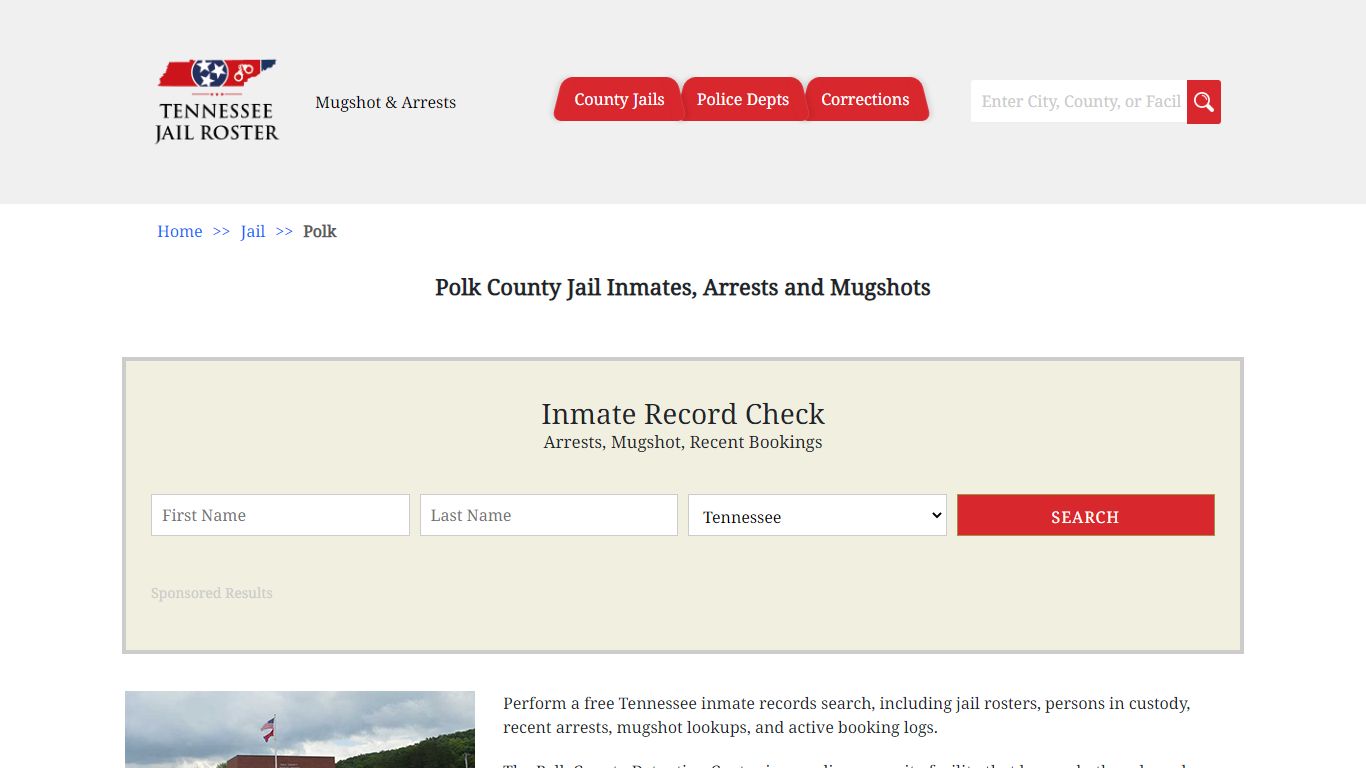
Task: Click the Inmate Record Check heading
Action: [x=683, y=414]
